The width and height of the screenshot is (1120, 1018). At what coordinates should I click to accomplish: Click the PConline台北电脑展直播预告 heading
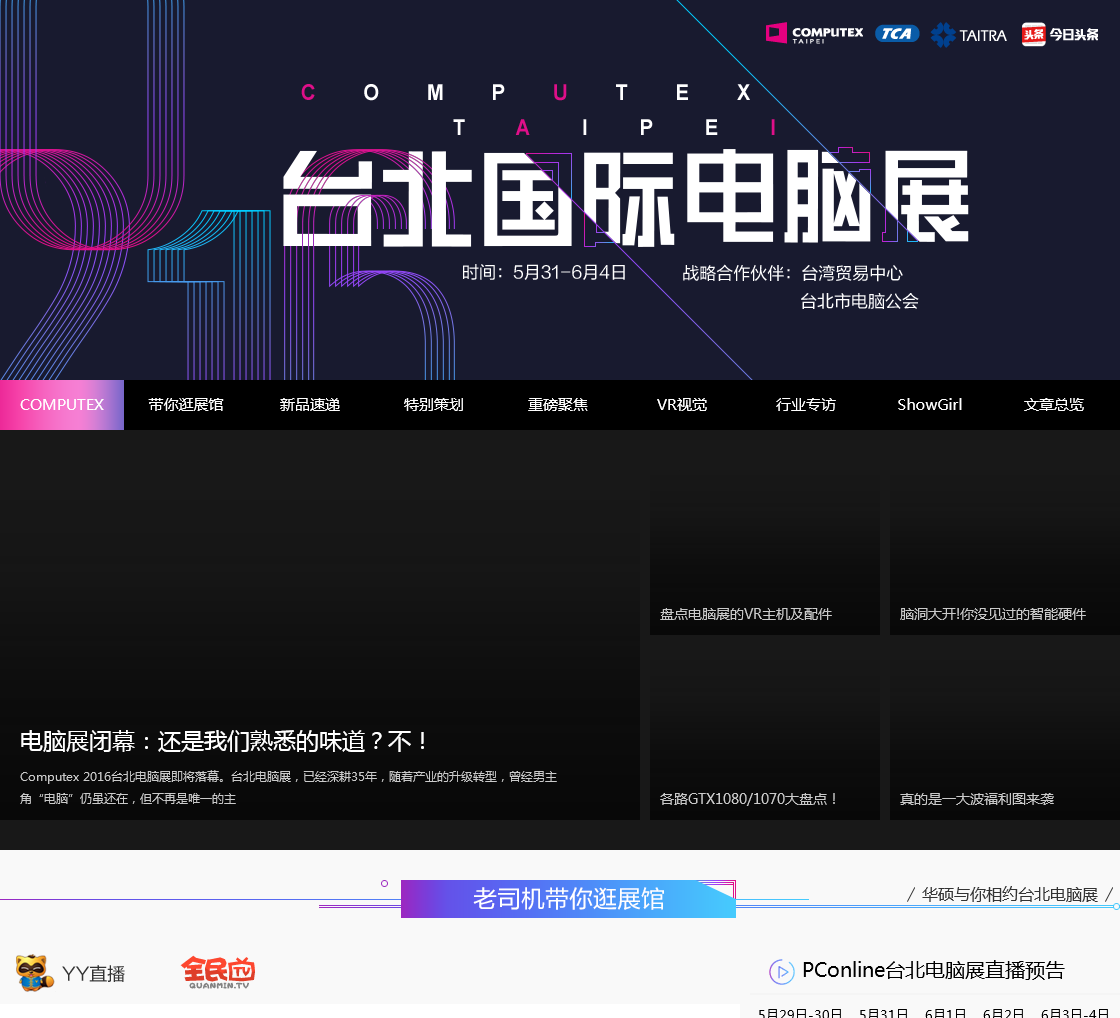click(x=933, y=970)
